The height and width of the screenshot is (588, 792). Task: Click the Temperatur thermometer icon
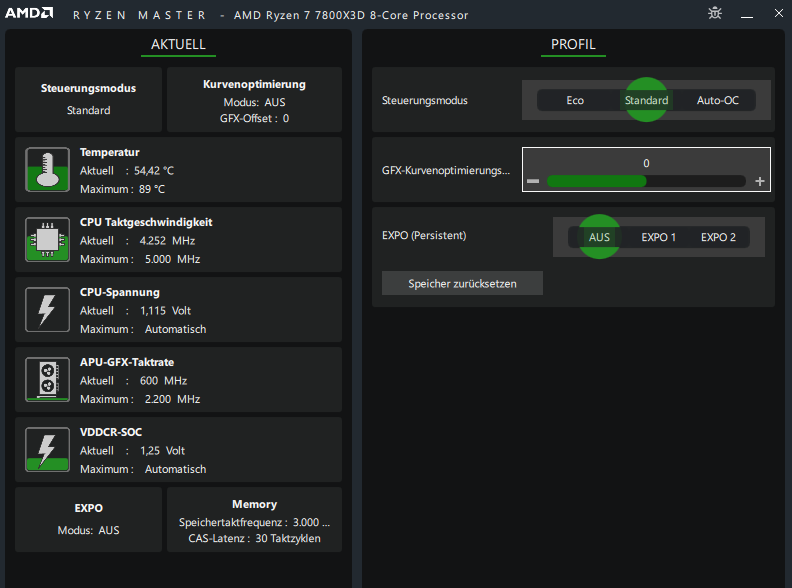click(47, 170)
